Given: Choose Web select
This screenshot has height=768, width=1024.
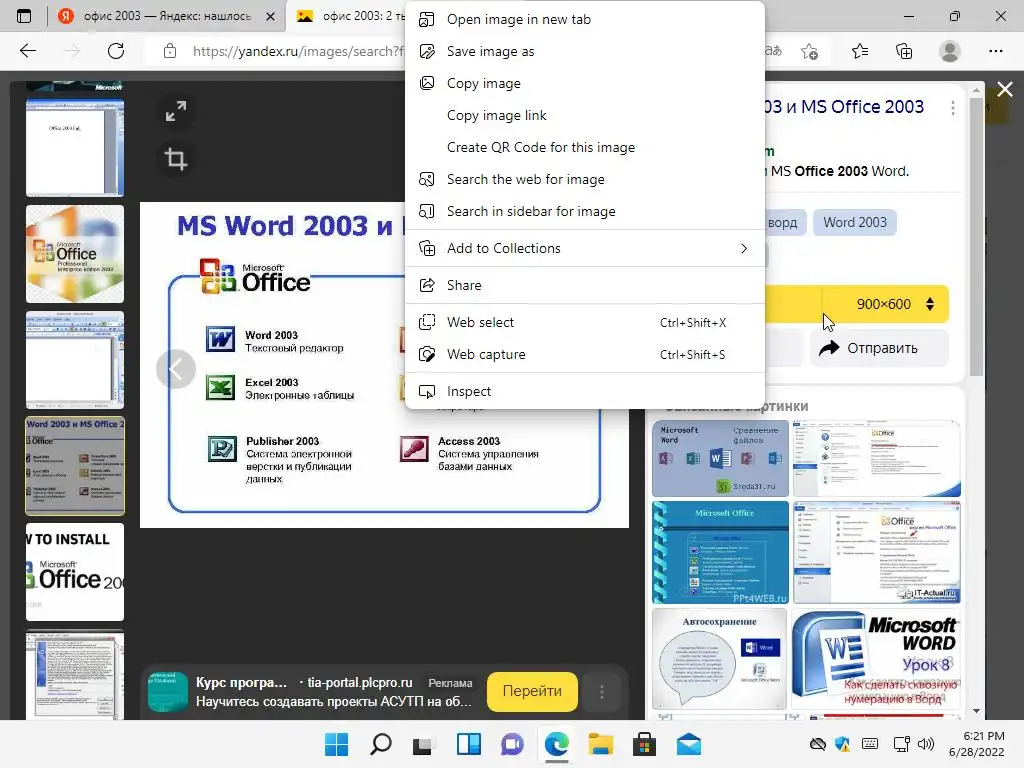Looking at the screenshot, I should pos(584,323).
